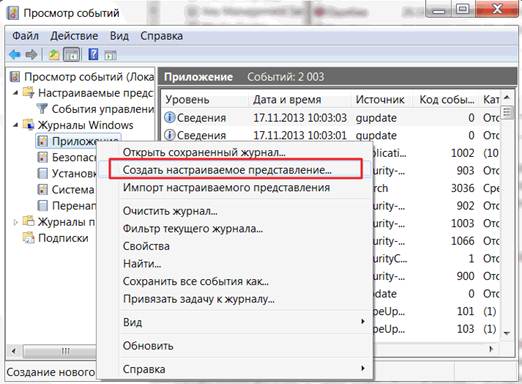
Task: Select the event row with code 900
Action: coord(436,276)
